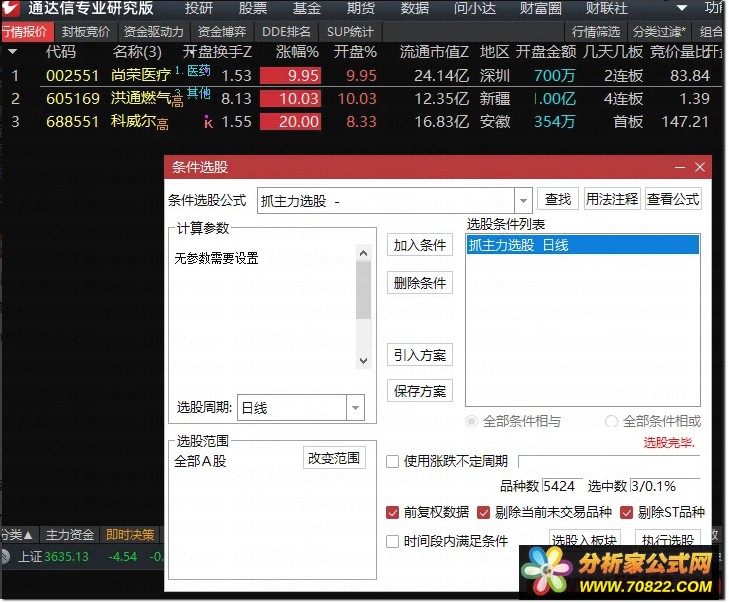729x603 pixels.
Task: Switch to the DDE排名 tab
Action: coord(286,32)
